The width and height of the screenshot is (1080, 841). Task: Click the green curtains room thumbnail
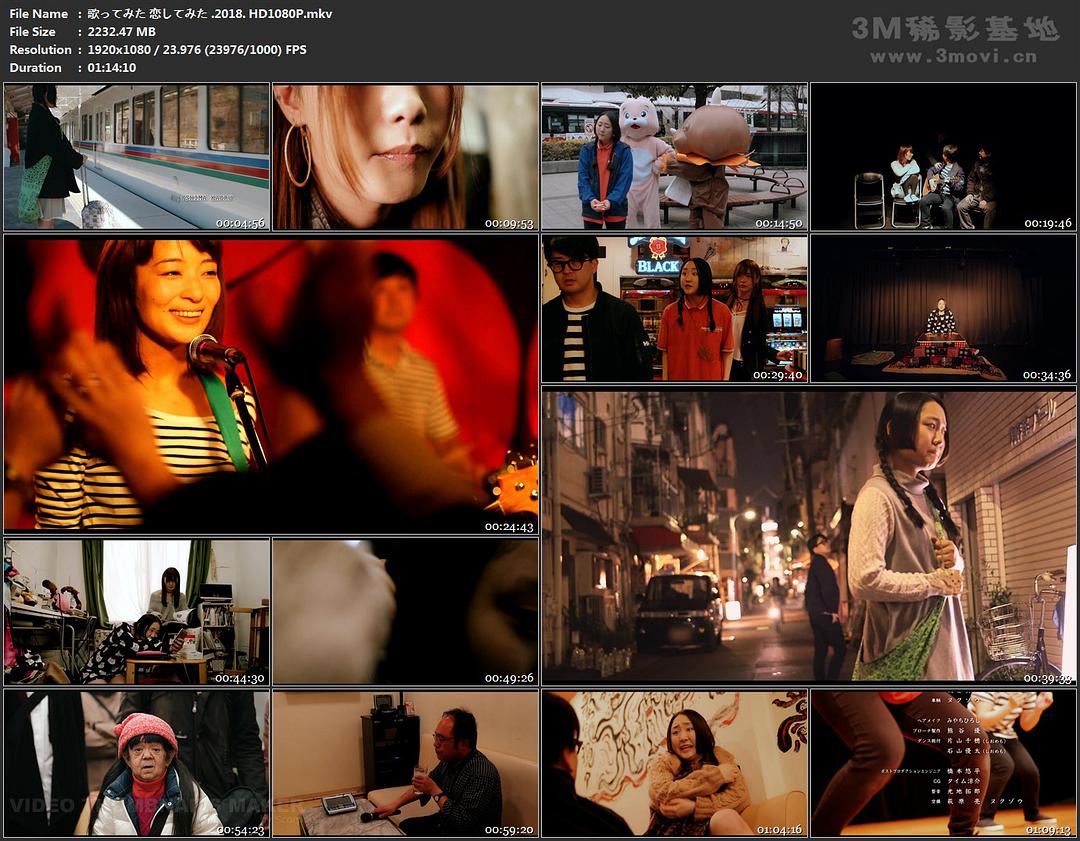[137, 612]
